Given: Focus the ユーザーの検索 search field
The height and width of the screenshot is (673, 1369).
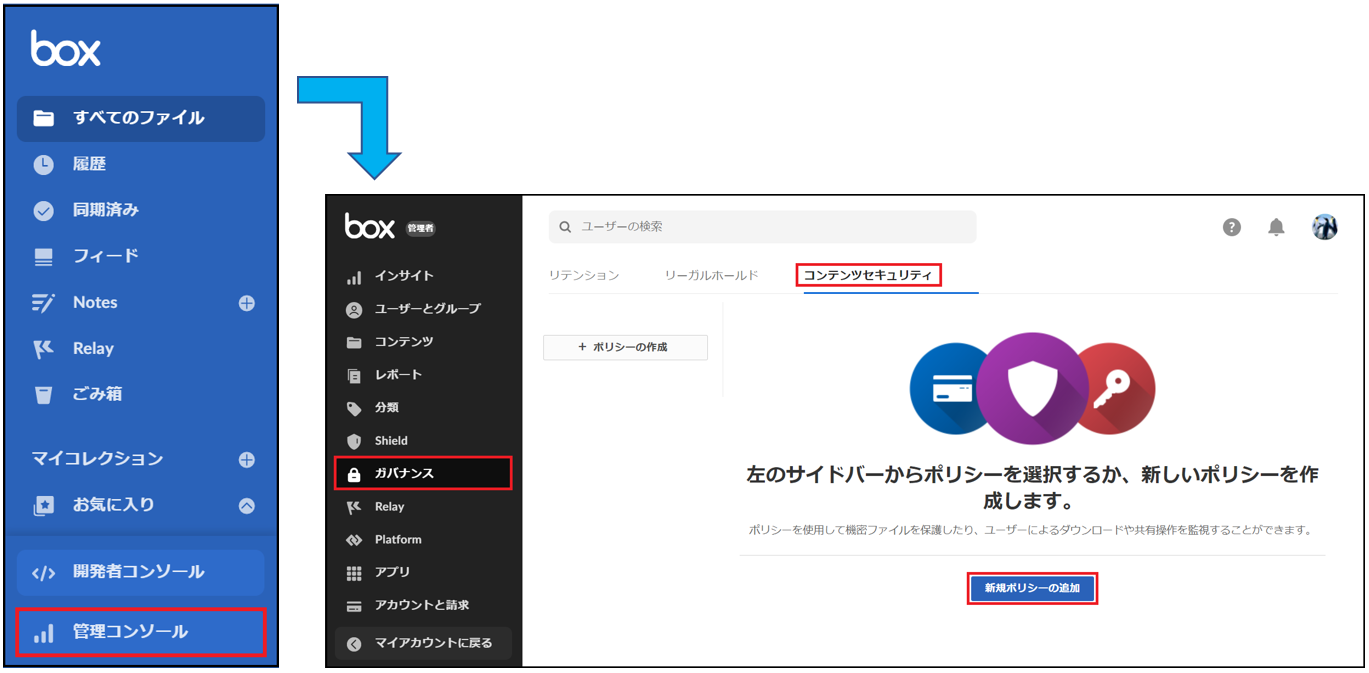Looking at the screenshot, I should pos(762,227).
